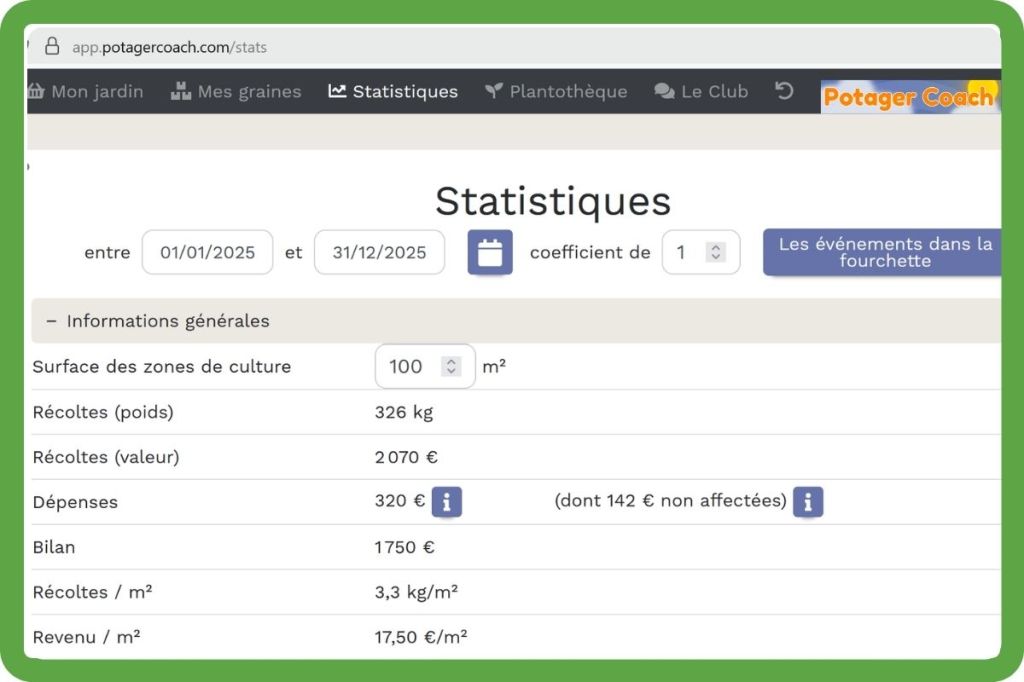Open Le Club menu item
Image resolution: width=1024 pixels, height=682 pixels.
click(x=701, y=91)
